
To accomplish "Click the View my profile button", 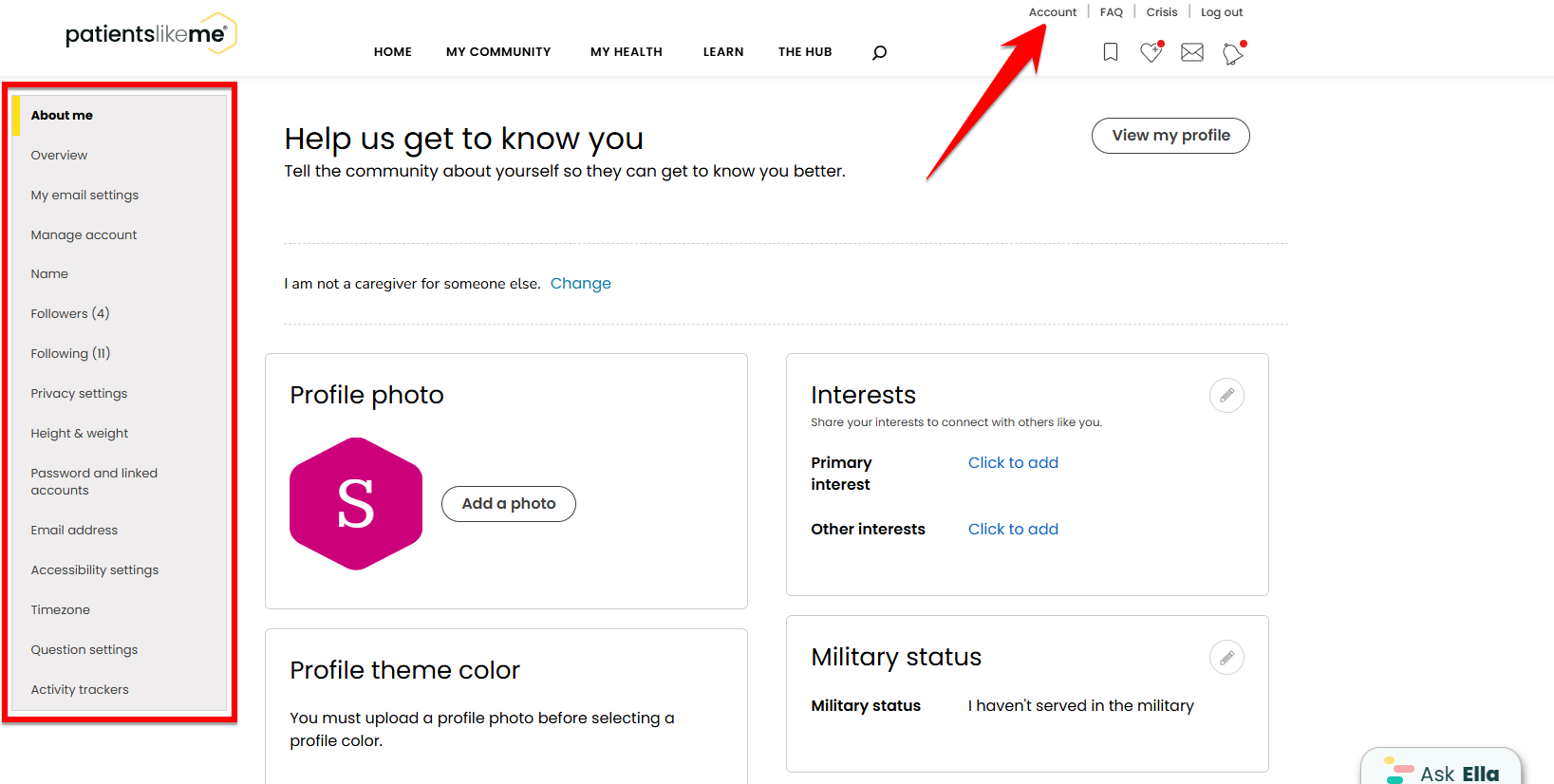I will tap(1170, 136).
